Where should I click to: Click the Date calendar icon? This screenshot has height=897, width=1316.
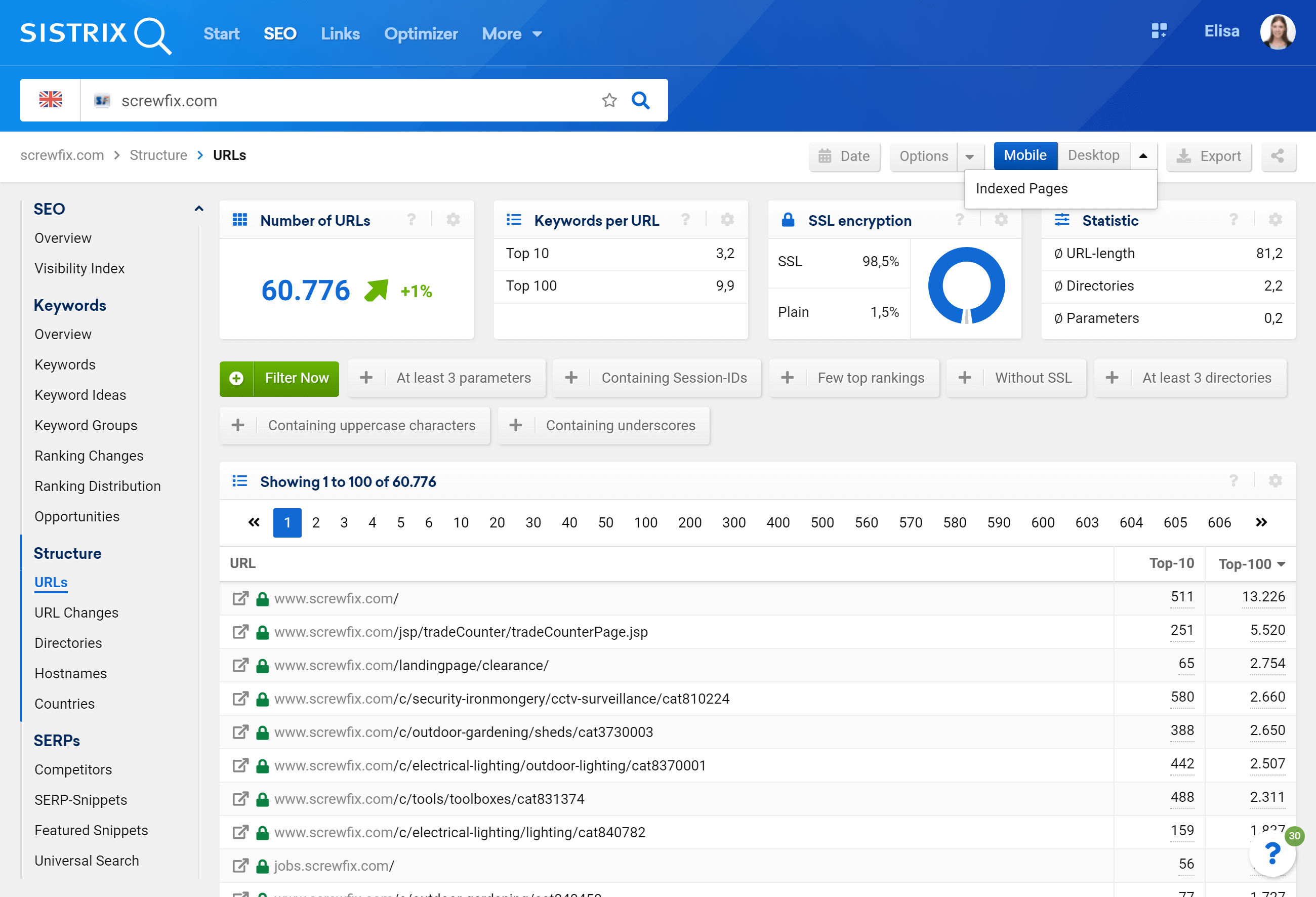(826, 156)
